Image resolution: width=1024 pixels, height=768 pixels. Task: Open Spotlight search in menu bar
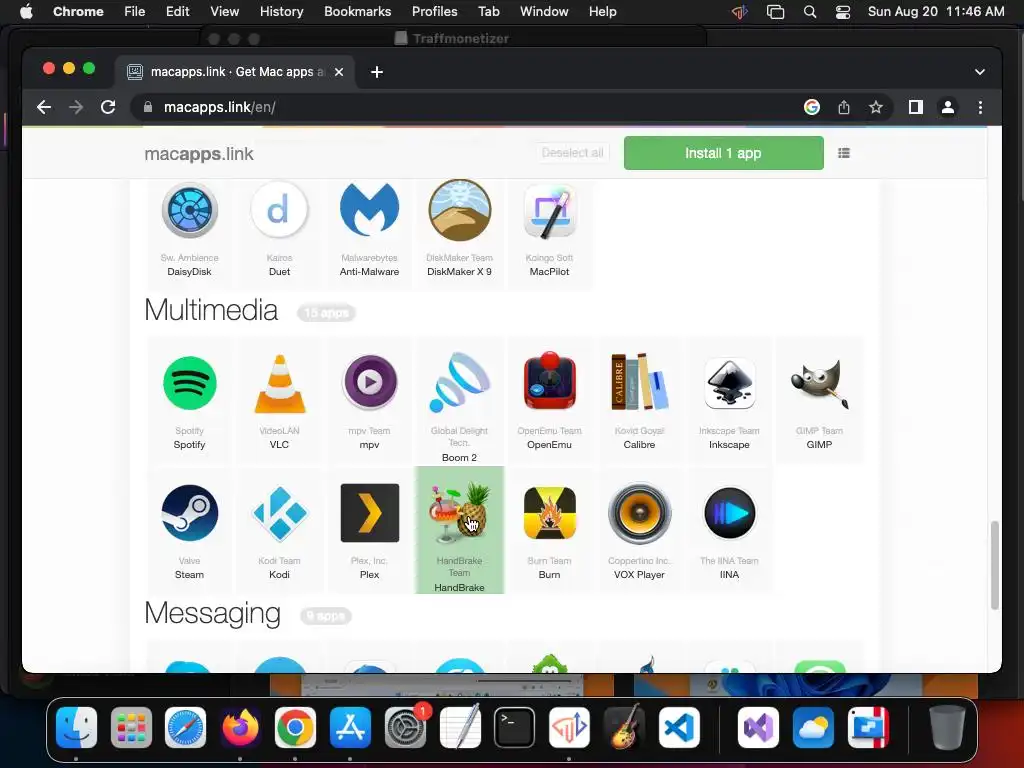coord(810,12)
